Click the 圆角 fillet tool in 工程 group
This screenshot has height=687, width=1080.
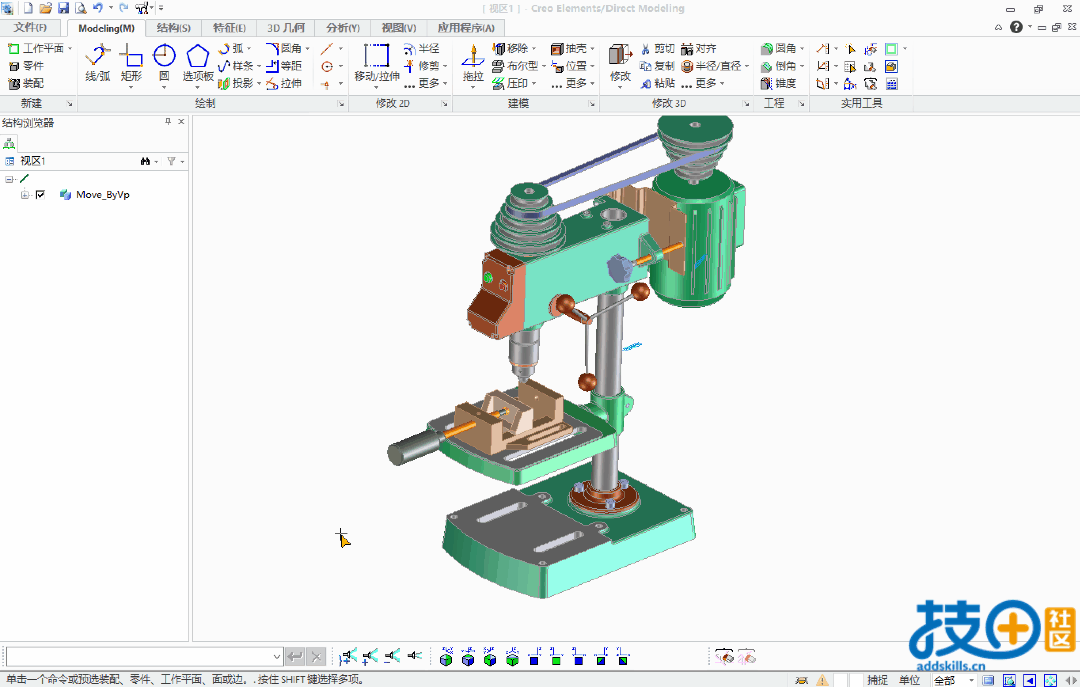[779, 49]
